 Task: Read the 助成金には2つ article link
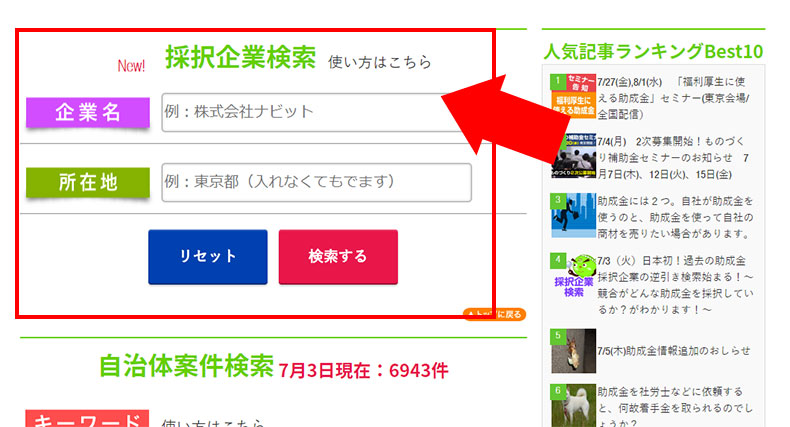click(674, 216)
